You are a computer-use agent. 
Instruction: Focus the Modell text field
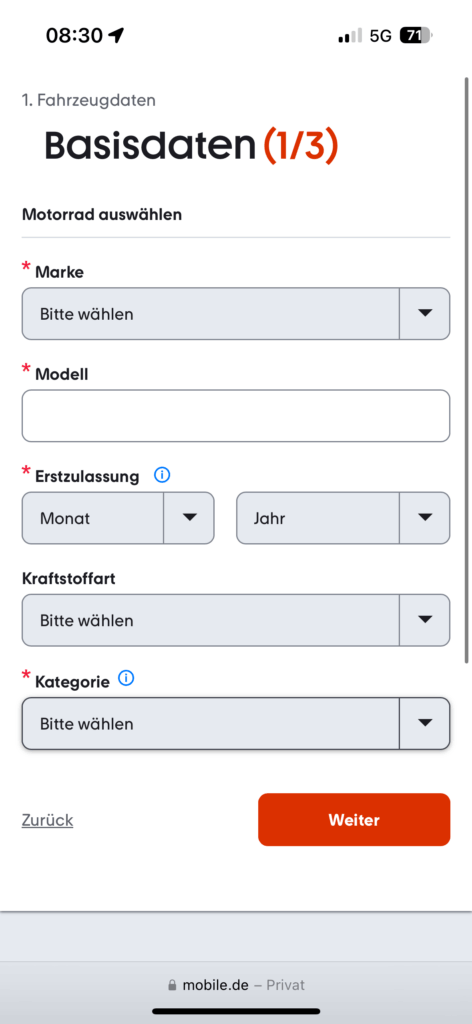point(236,416)
